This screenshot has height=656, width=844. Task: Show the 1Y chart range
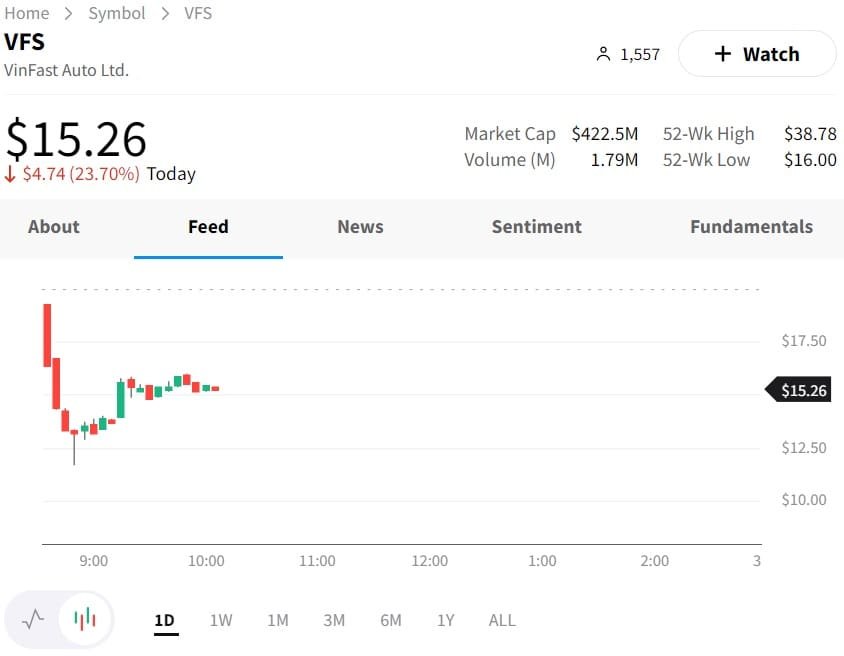(446, 620)
